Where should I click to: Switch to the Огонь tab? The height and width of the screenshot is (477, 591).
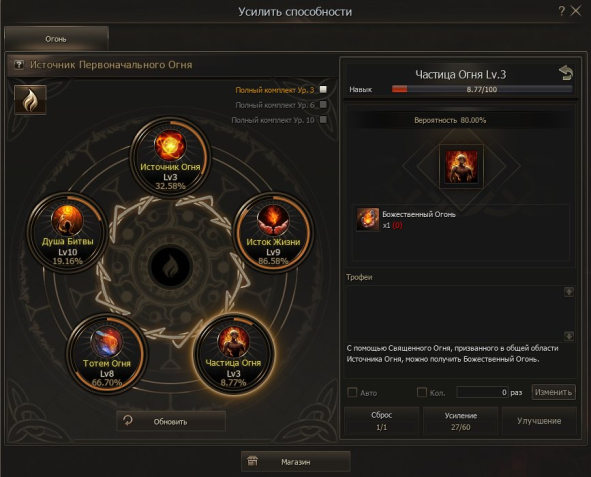click(x=56, y=39)
